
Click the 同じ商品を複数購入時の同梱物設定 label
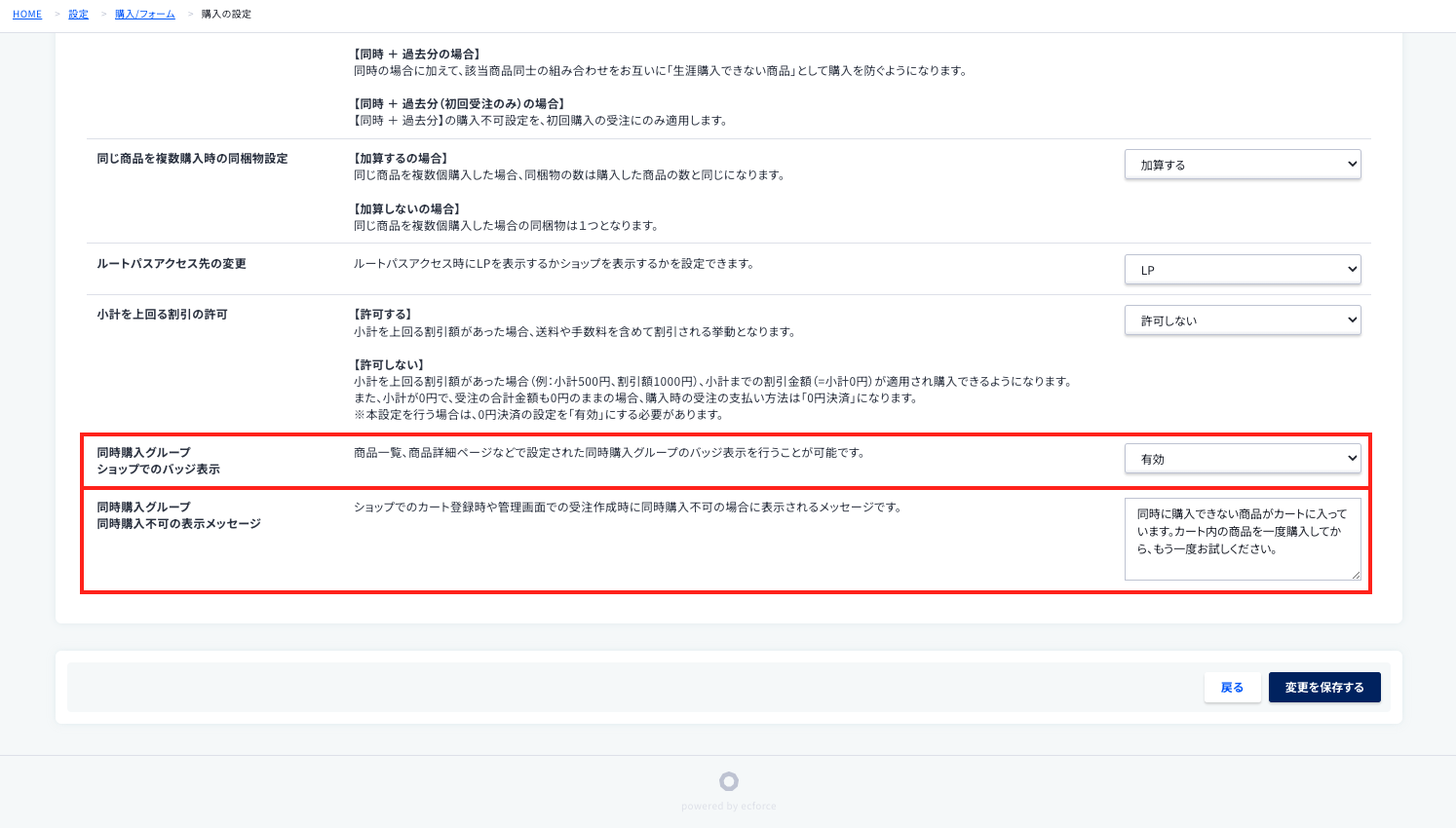tap(192, 159)
